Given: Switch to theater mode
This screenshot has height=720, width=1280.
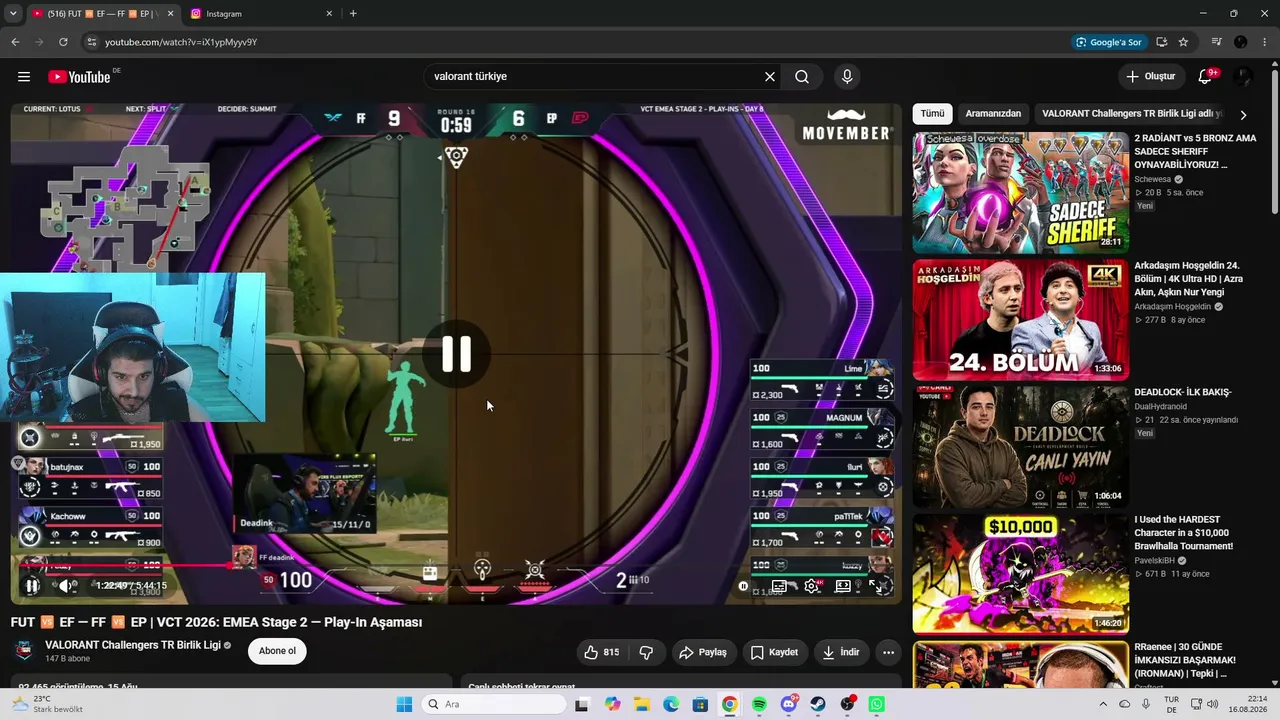Looking at the screenshot, I should tap(844, 587).
